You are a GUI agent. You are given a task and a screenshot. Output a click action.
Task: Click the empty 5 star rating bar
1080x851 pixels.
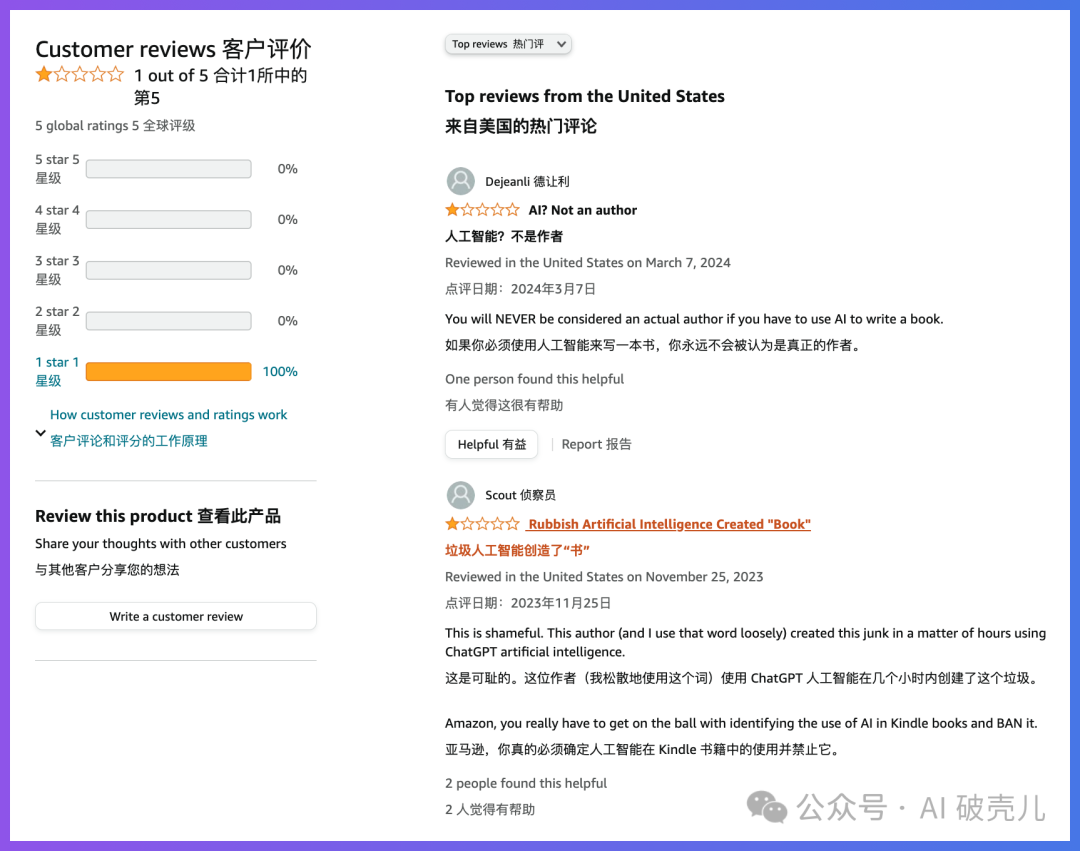pos(168,169)
